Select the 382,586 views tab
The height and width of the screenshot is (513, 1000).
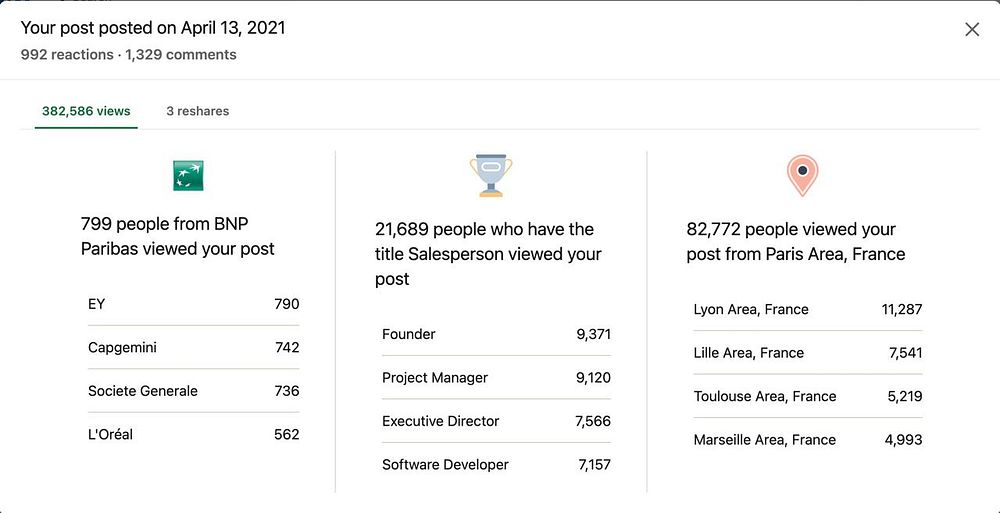pos(86,111)
